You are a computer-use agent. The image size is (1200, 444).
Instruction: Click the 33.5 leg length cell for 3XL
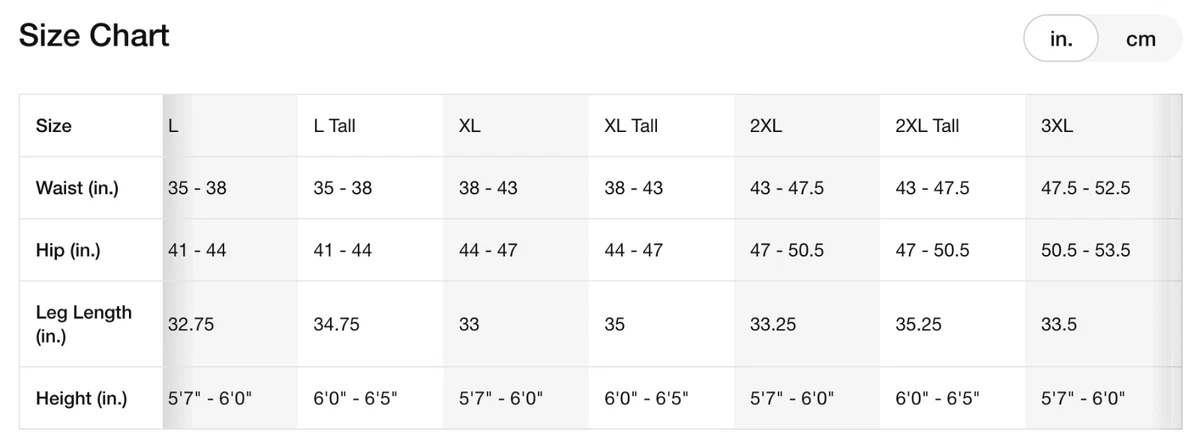coord(1059,324)
